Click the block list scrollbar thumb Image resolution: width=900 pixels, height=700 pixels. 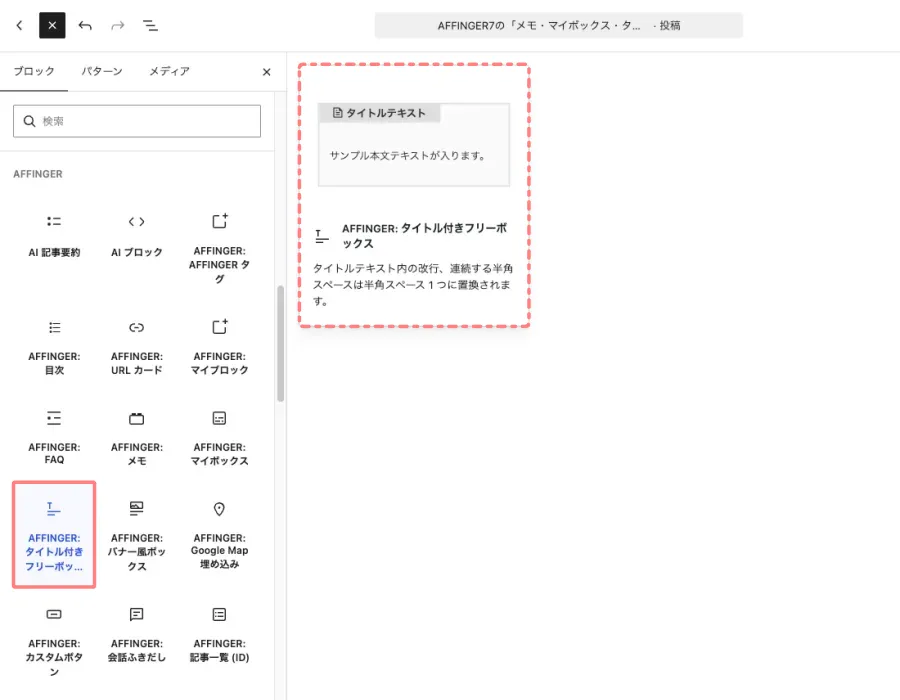click(281, 343)
